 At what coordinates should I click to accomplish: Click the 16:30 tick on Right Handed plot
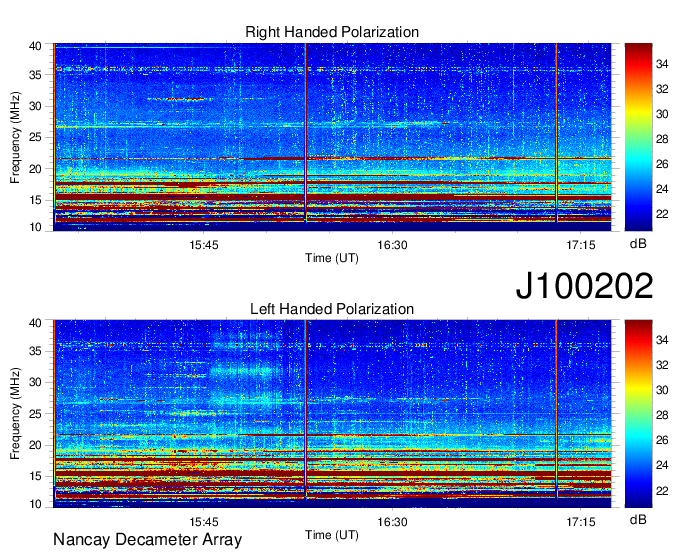coord(392,245)
